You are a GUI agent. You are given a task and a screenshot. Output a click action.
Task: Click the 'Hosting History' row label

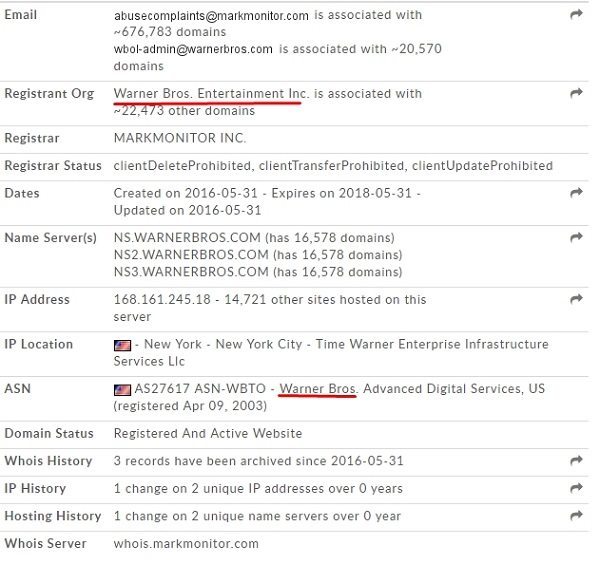tap(52, 516)
